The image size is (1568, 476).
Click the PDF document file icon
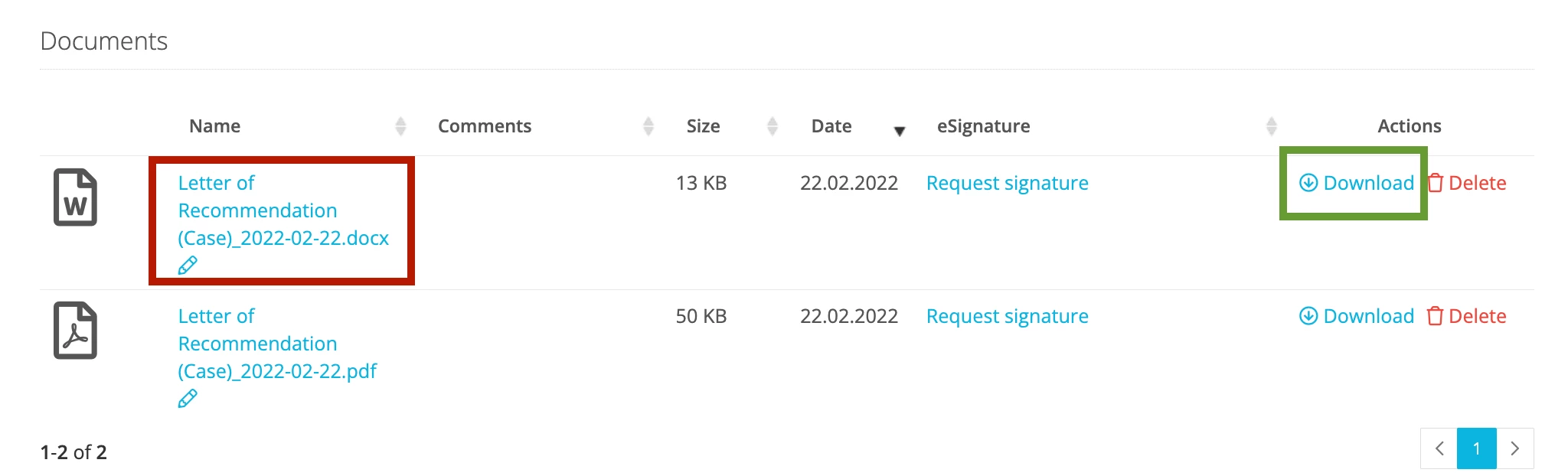[x=75, y=330]
